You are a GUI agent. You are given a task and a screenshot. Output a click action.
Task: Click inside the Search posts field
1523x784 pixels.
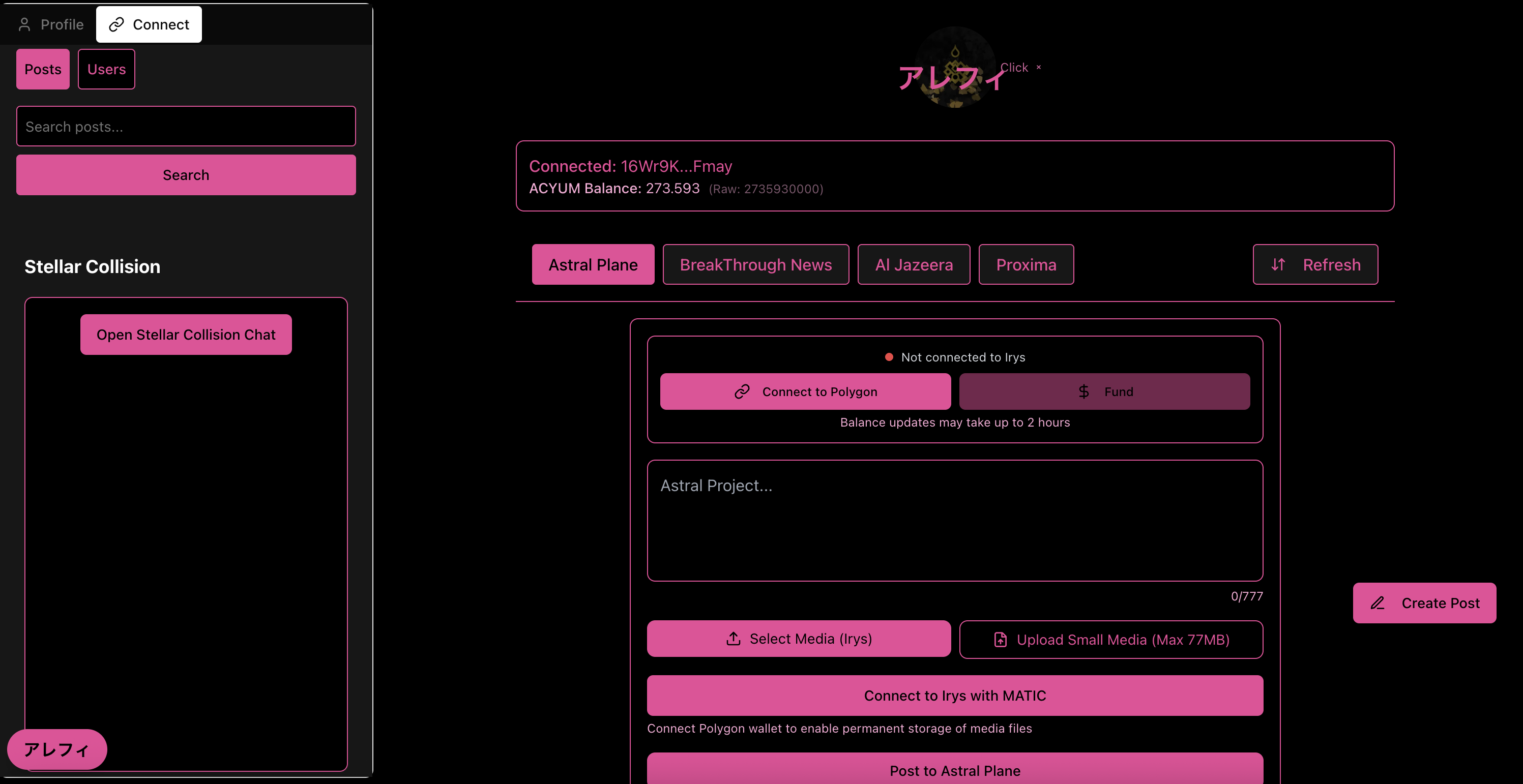186,126
